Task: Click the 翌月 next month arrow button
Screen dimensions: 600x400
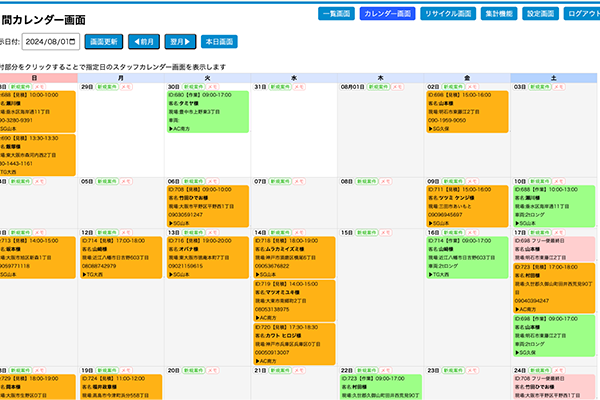Action: point(182,42)
